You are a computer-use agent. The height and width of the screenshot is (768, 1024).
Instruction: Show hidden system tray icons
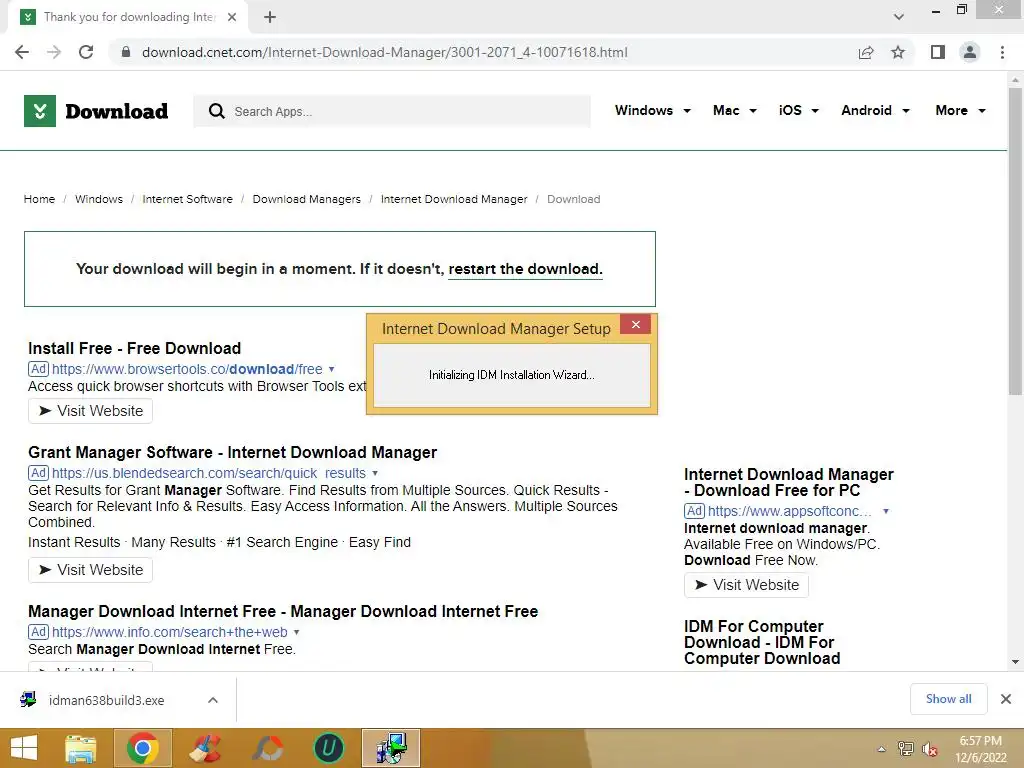882,749
